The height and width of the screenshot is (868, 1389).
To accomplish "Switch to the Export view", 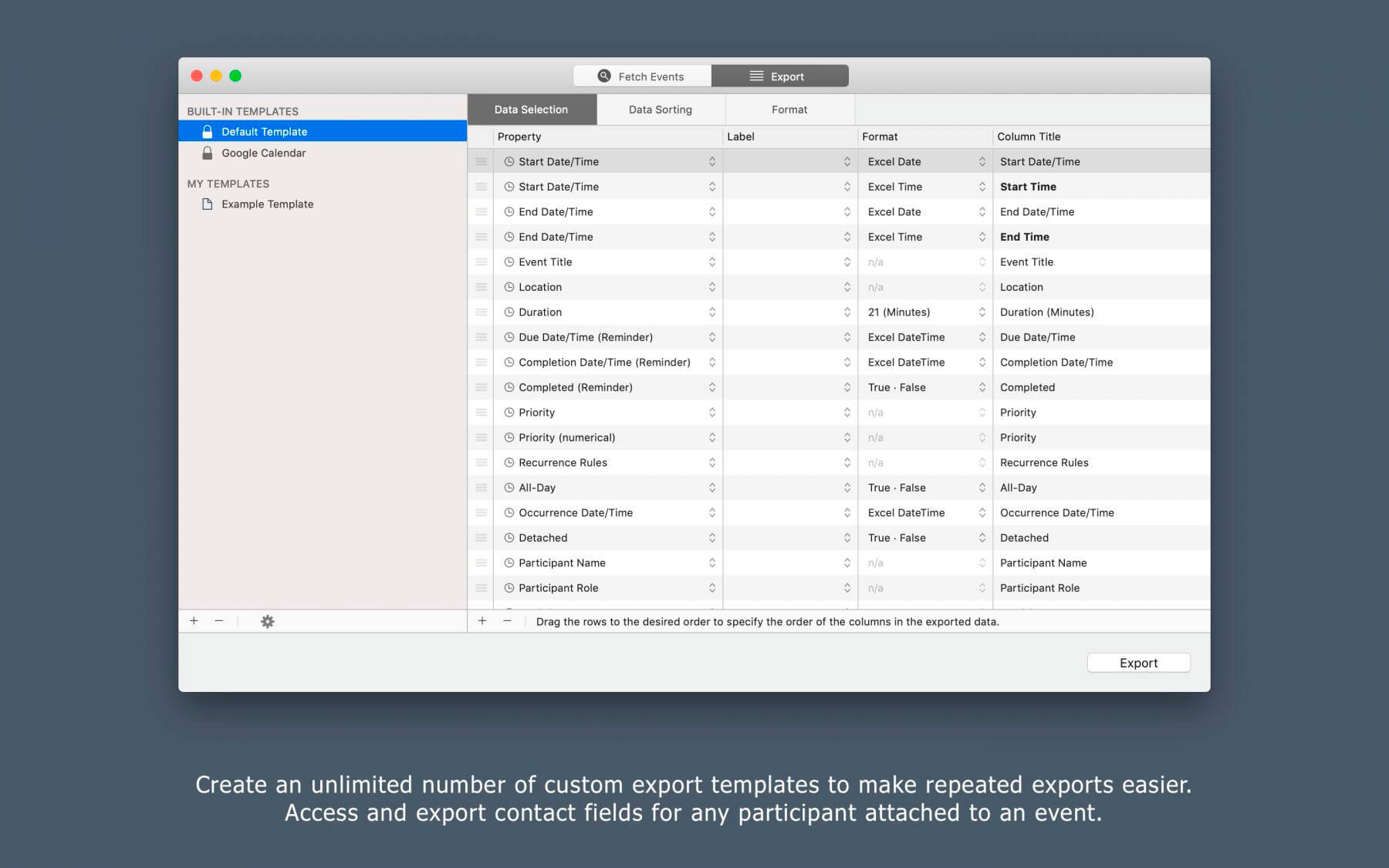I will point(779,76).
